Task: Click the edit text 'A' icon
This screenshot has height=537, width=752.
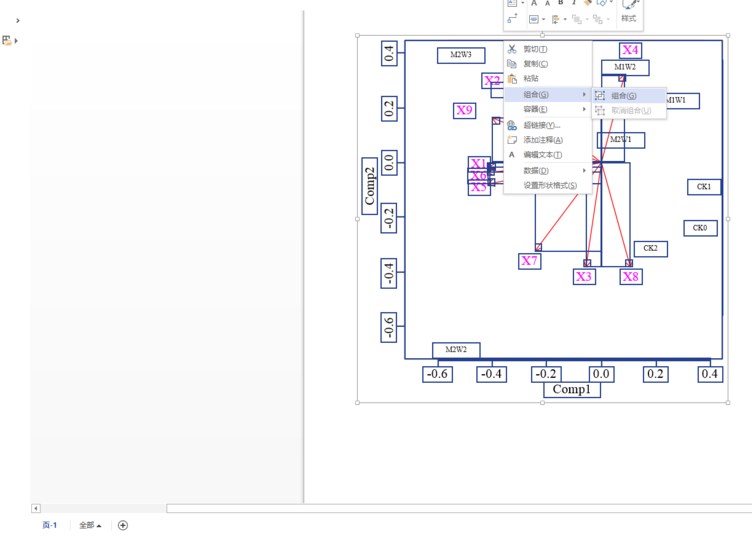Action: pos(512,155)
